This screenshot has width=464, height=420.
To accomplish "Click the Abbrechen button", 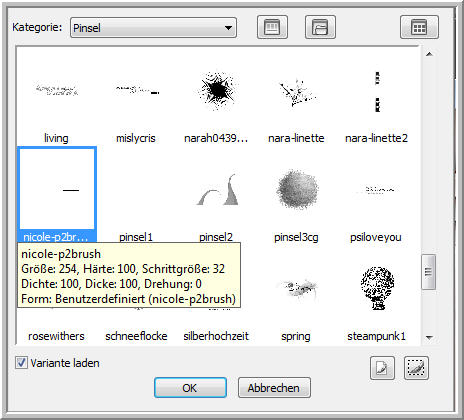I will [274, 388].
